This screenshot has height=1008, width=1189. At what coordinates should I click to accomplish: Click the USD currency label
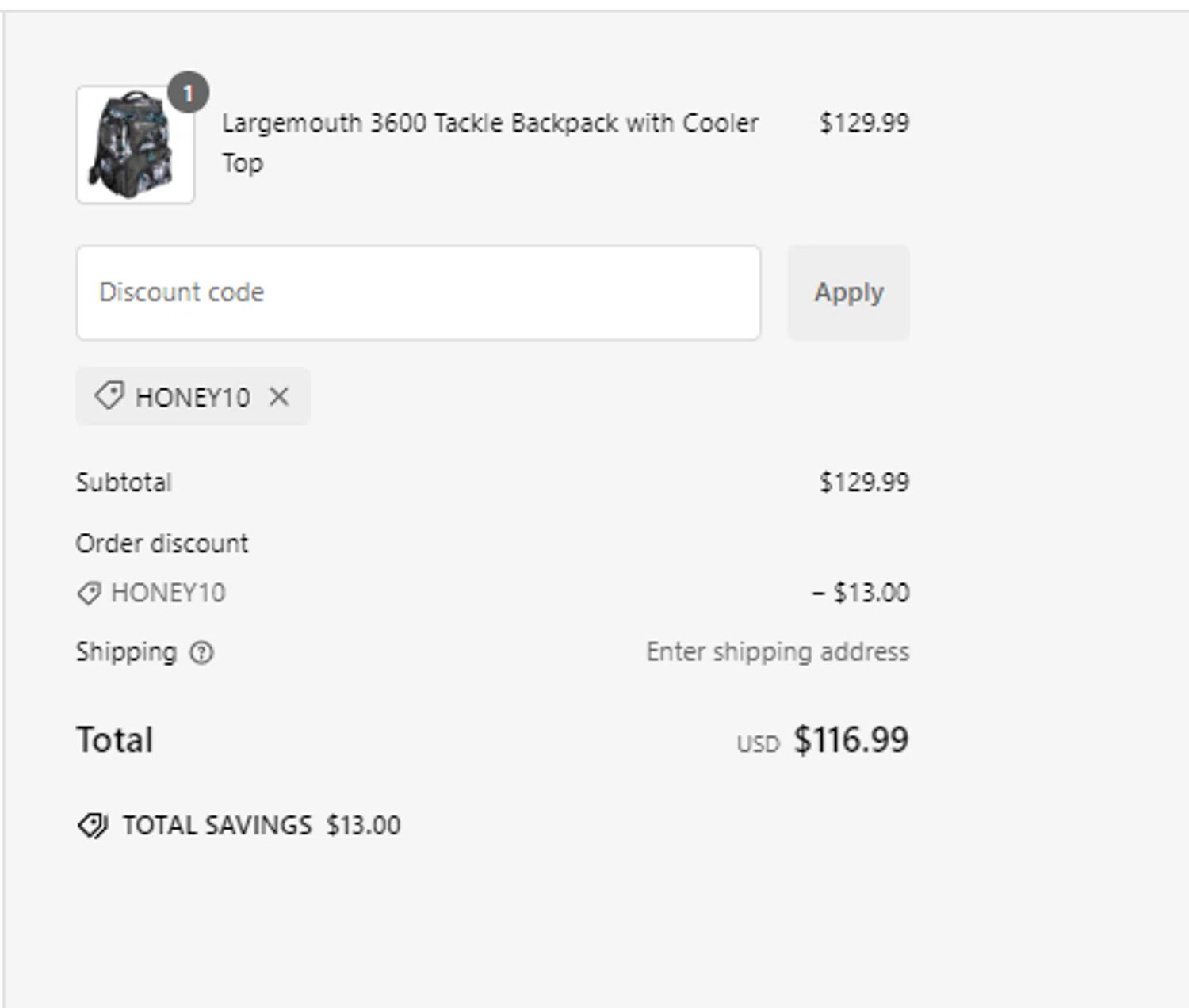pyautogui.click(x=758, y=744)
